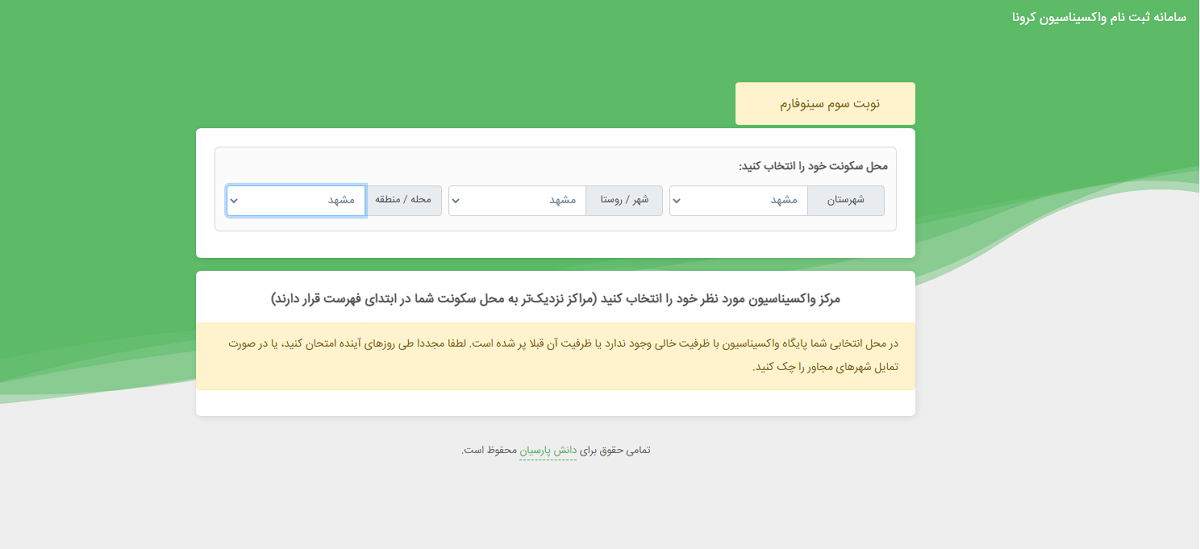Image resolution: width=1200 pixels, height=549 pixels.
Task: Click the chevron arrow in the شهر / روستا field
Action: 456,201
